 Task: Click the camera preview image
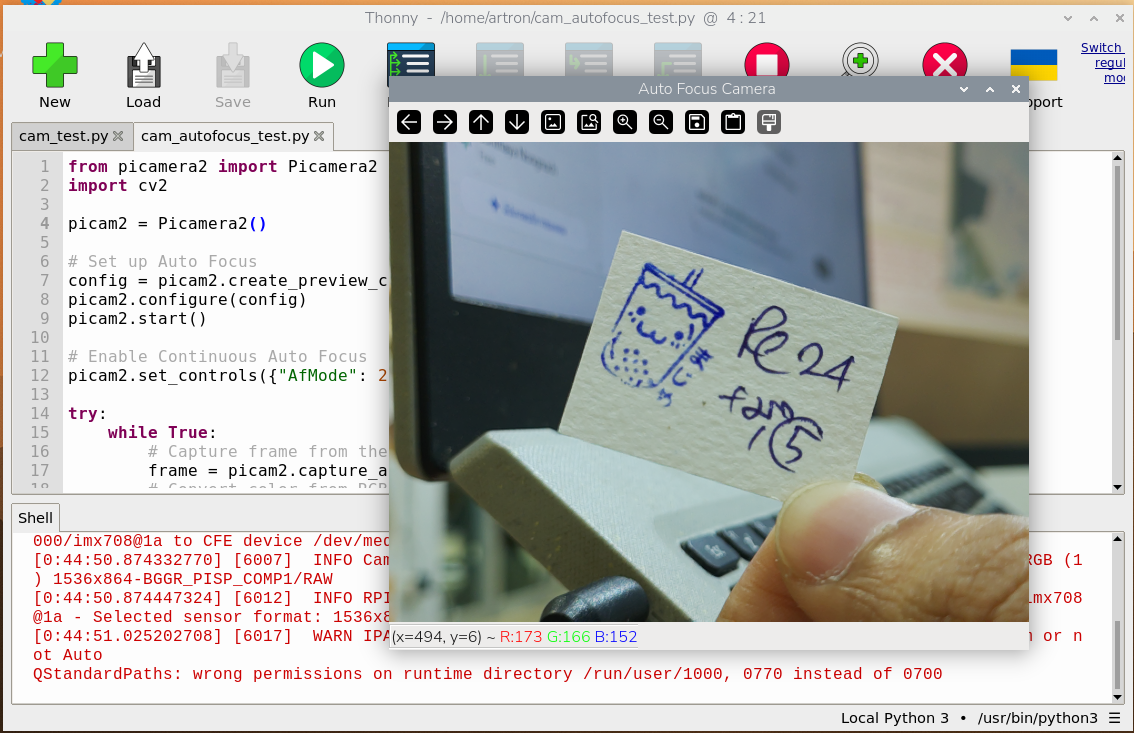[708, 380]
